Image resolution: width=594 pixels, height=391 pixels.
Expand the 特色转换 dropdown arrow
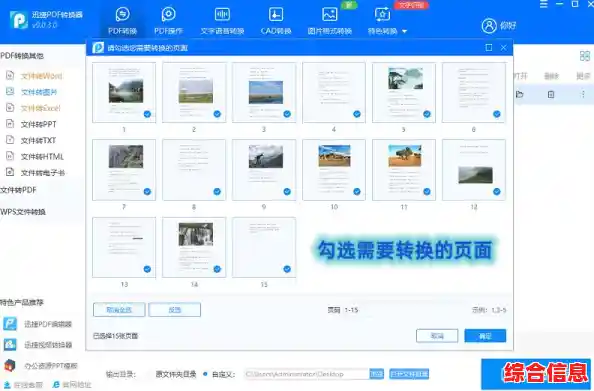pos(404,31)
